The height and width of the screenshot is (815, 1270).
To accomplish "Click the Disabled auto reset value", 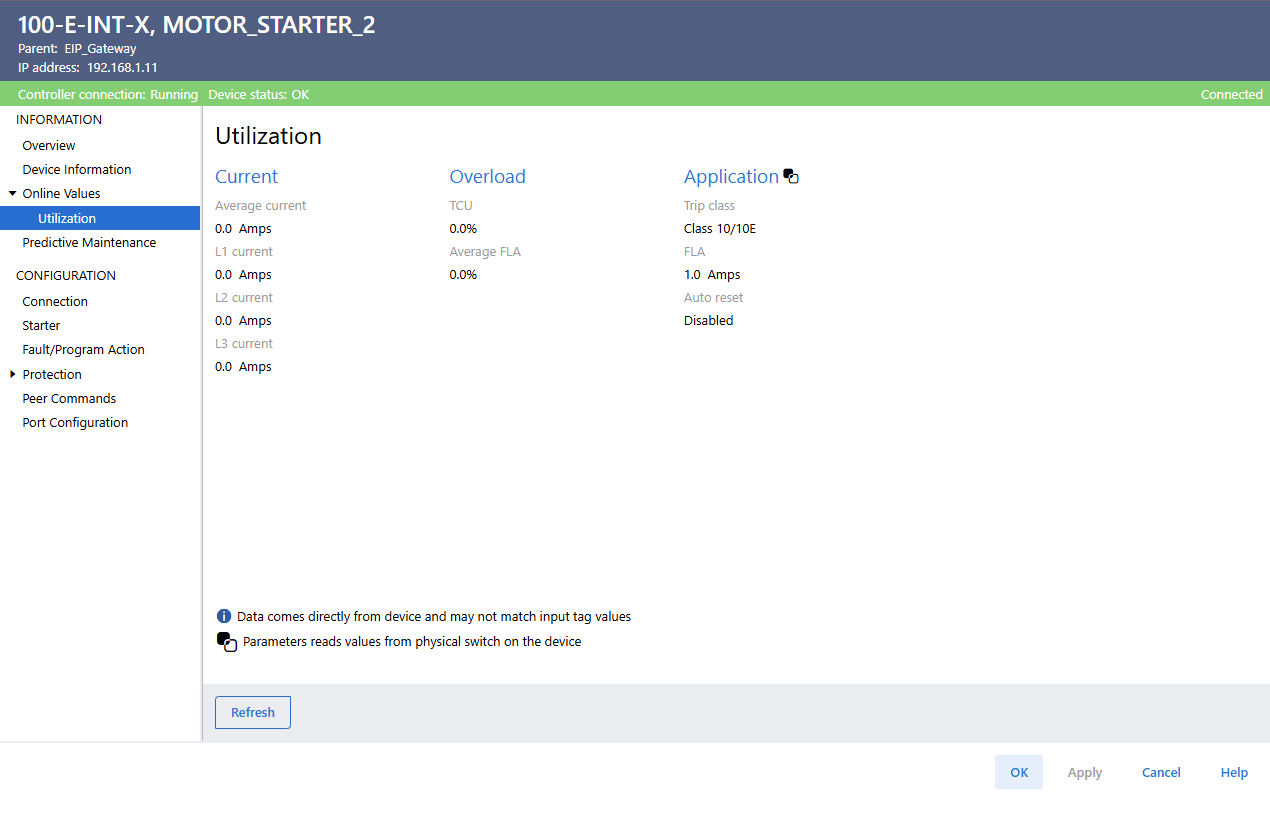I will click(708, 320).
